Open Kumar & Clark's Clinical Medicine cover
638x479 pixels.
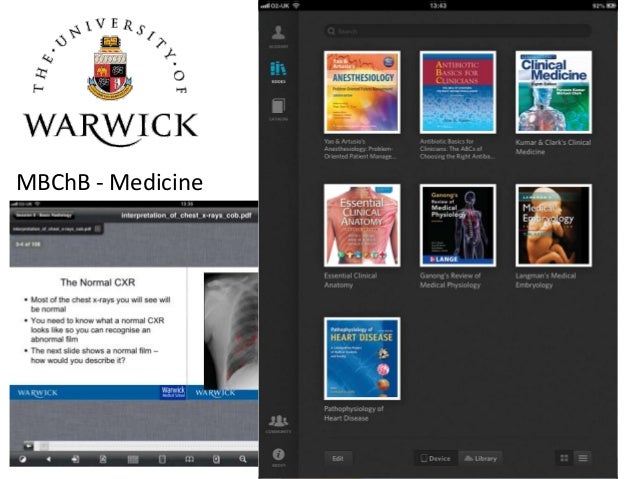(x=553, y=92)
